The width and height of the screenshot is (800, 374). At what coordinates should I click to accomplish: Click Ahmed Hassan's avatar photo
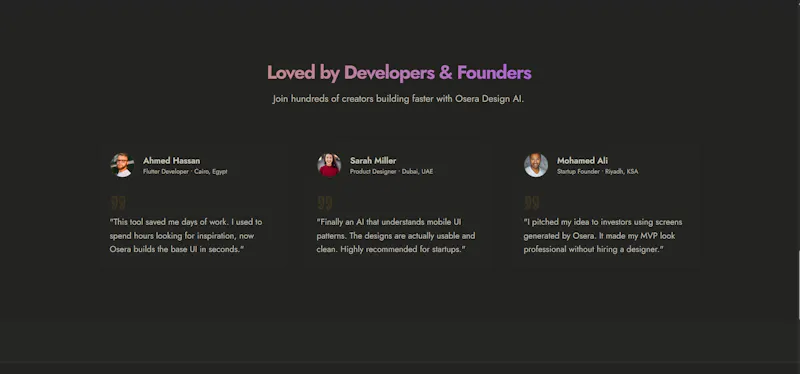[x=122, y=165]
